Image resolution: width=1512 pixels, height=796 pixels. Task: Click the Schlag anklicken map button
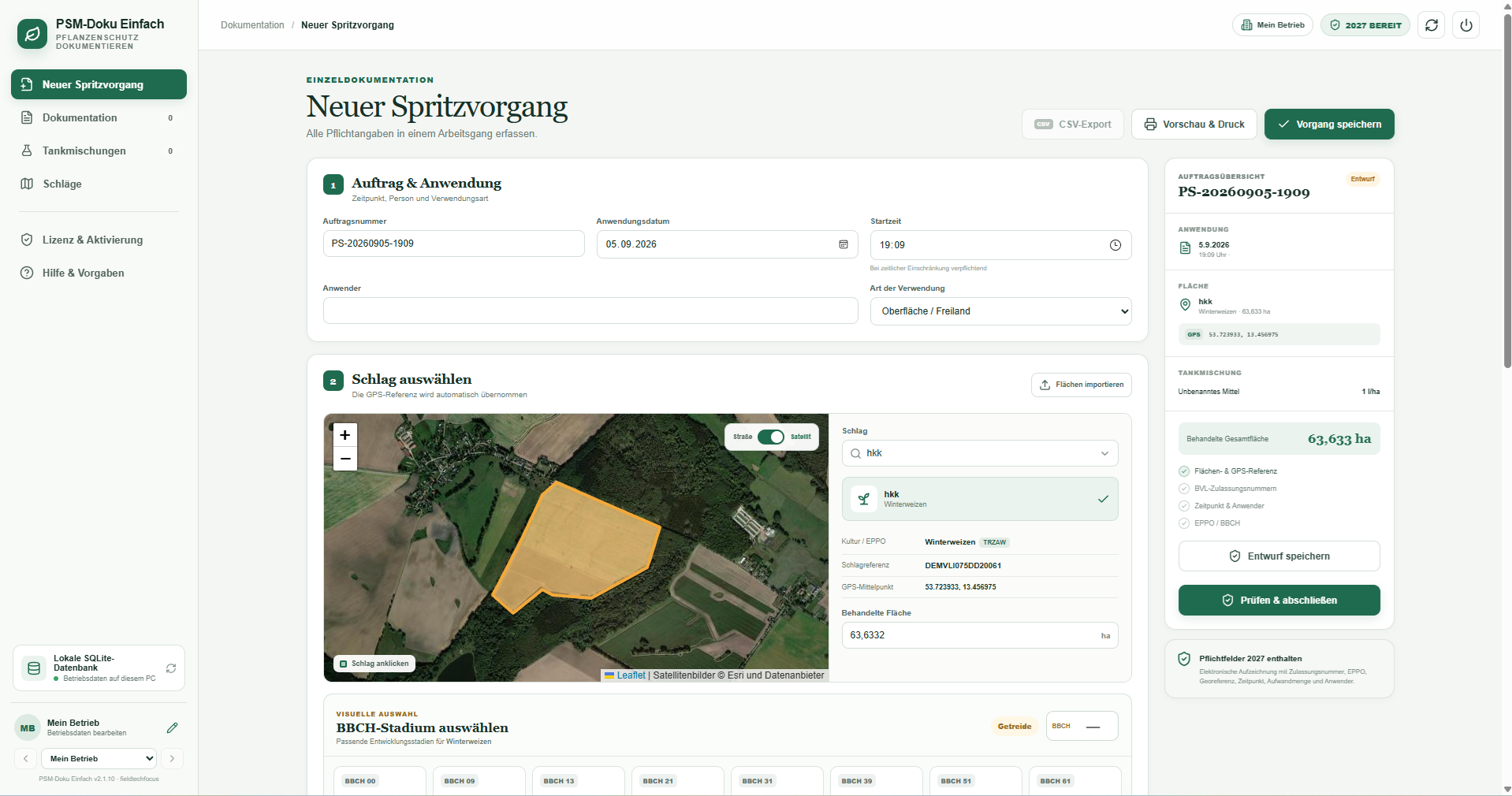(374, 664)
